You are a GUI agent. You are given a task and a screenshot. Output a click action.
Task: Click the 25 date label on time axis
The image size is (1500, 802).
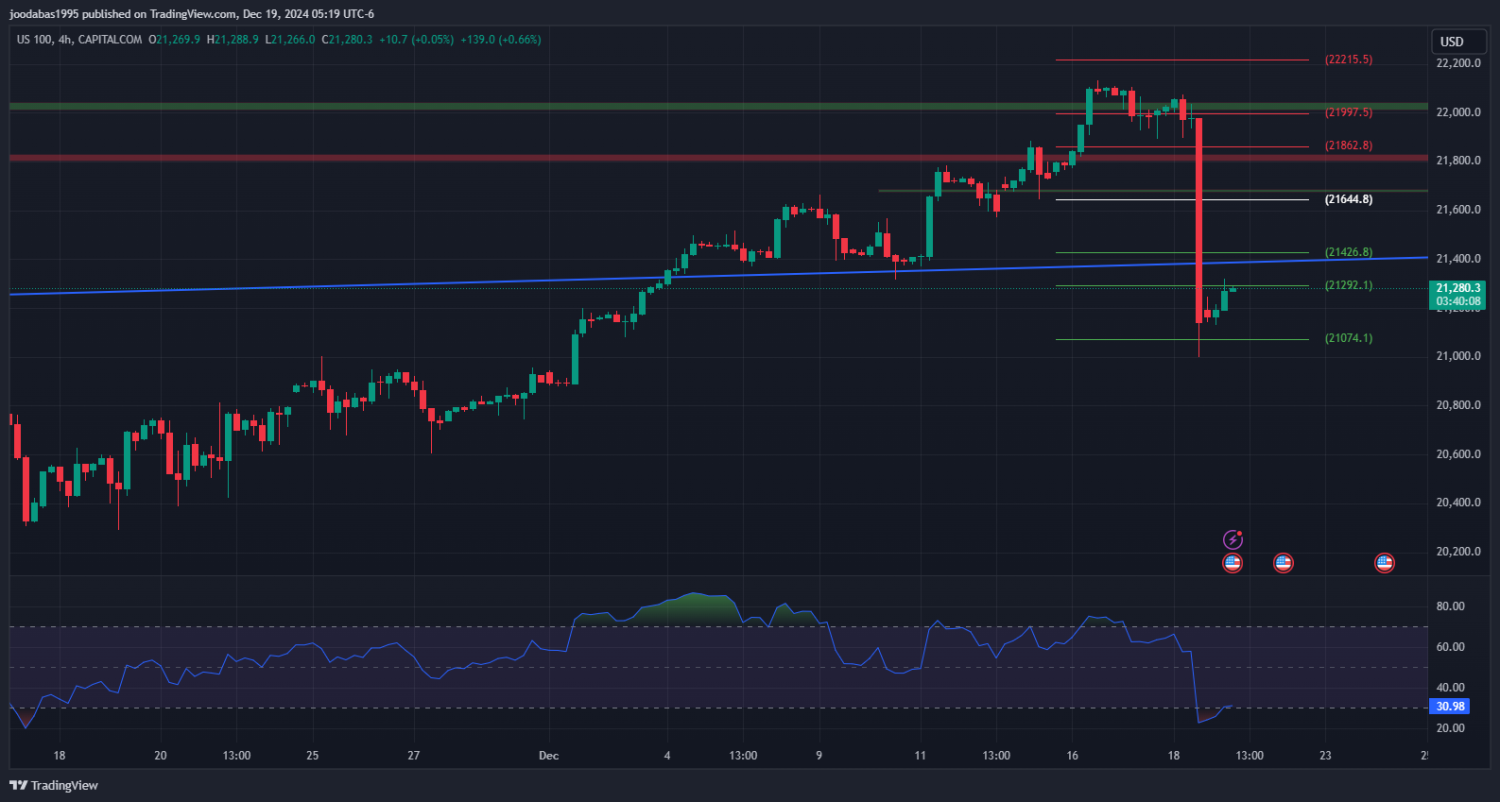pos(312,755)
